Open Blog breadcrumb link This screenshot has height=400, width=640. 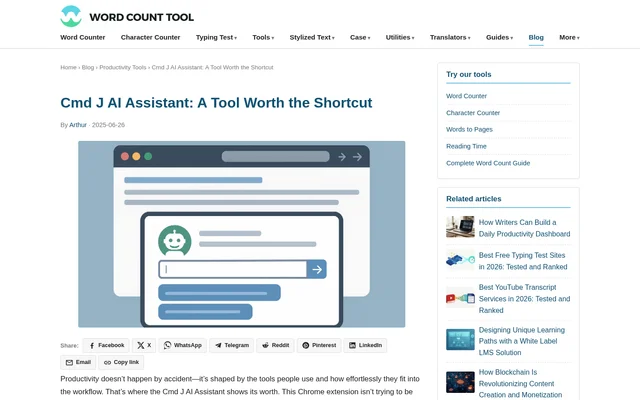[x=88, y=67]
